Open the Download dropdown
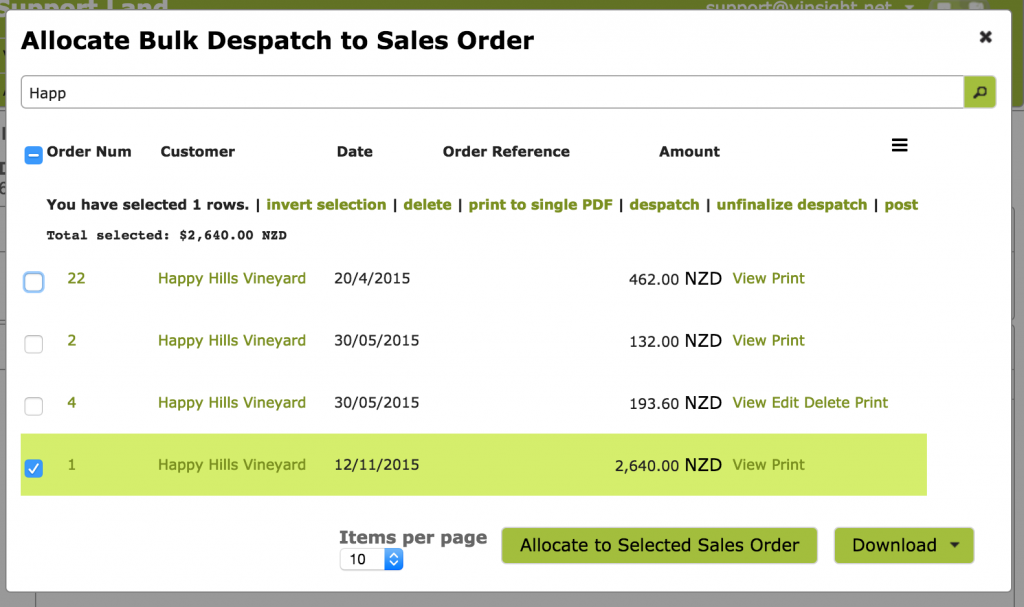This screenshot has height=607, width=1024. (x=903, y=545)
